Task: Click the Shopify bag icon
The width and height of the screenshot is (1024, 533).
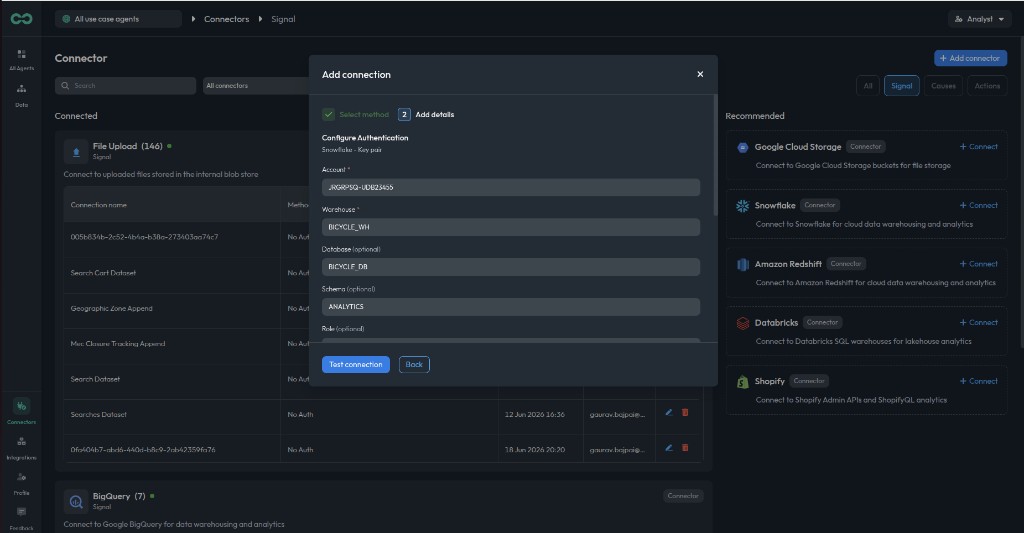Action: click(x=743, y=382)
